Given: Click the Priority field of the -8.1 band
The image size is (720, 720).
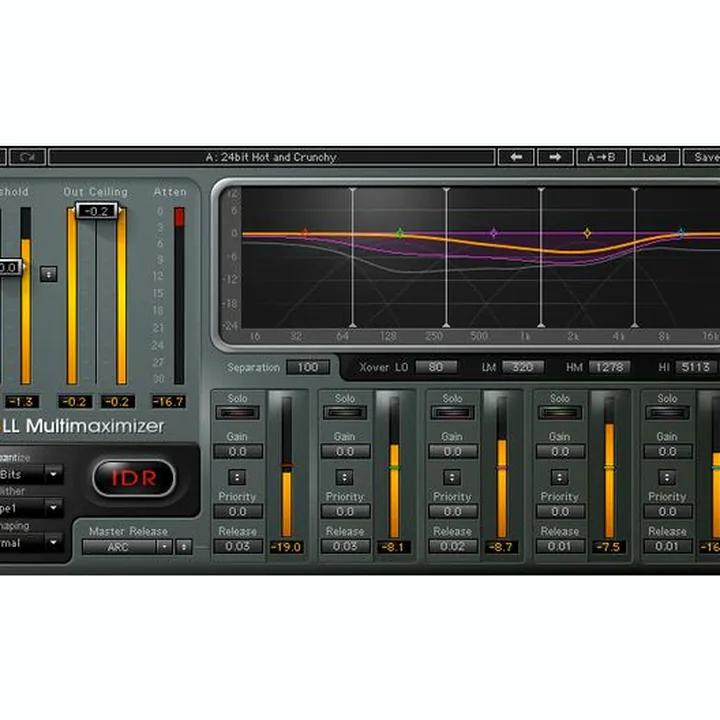Looking at the screenshot, I should pos(345,511).
